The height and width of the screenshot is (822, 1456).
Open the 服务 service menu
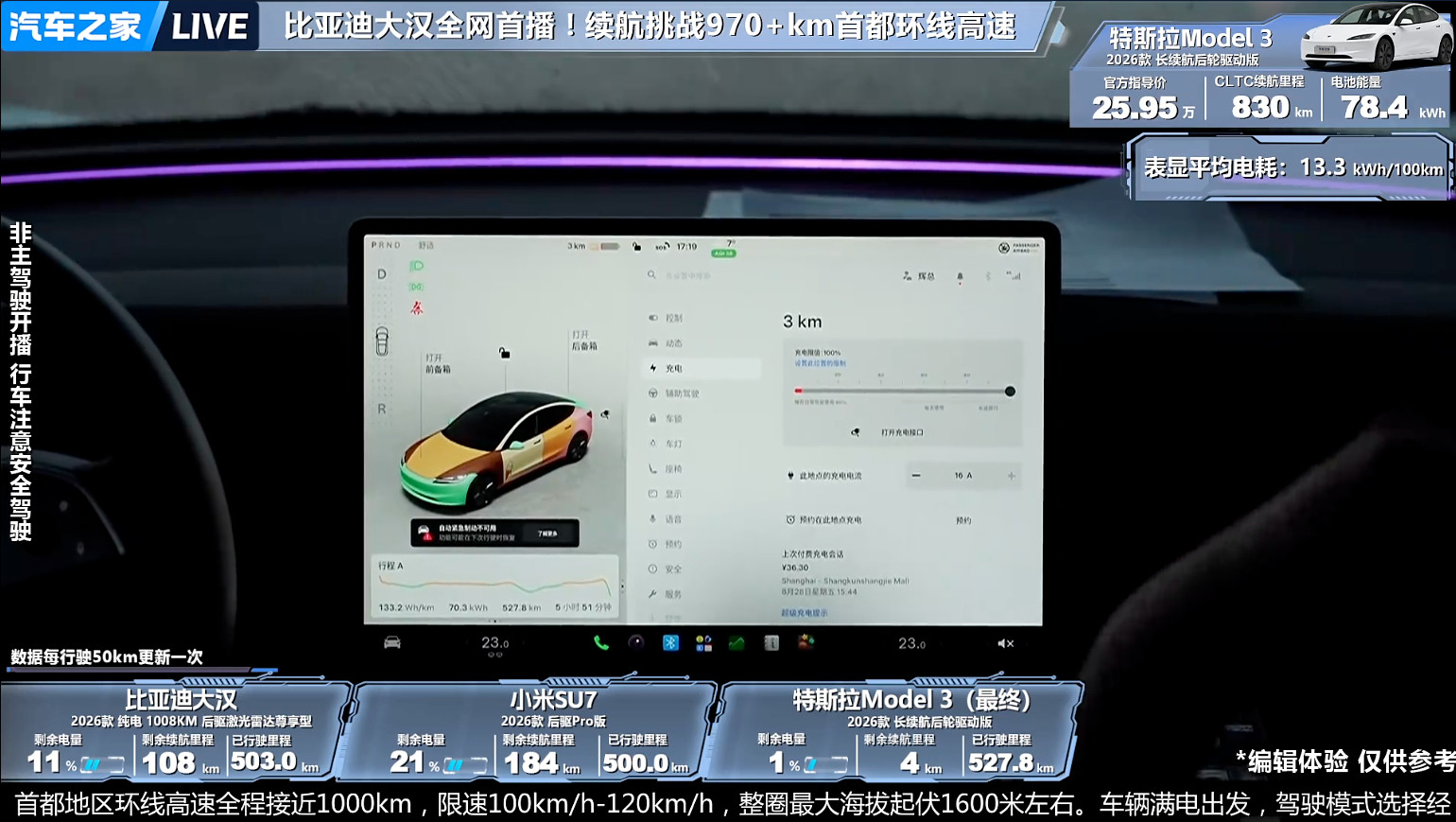click(x=666, y=594)
